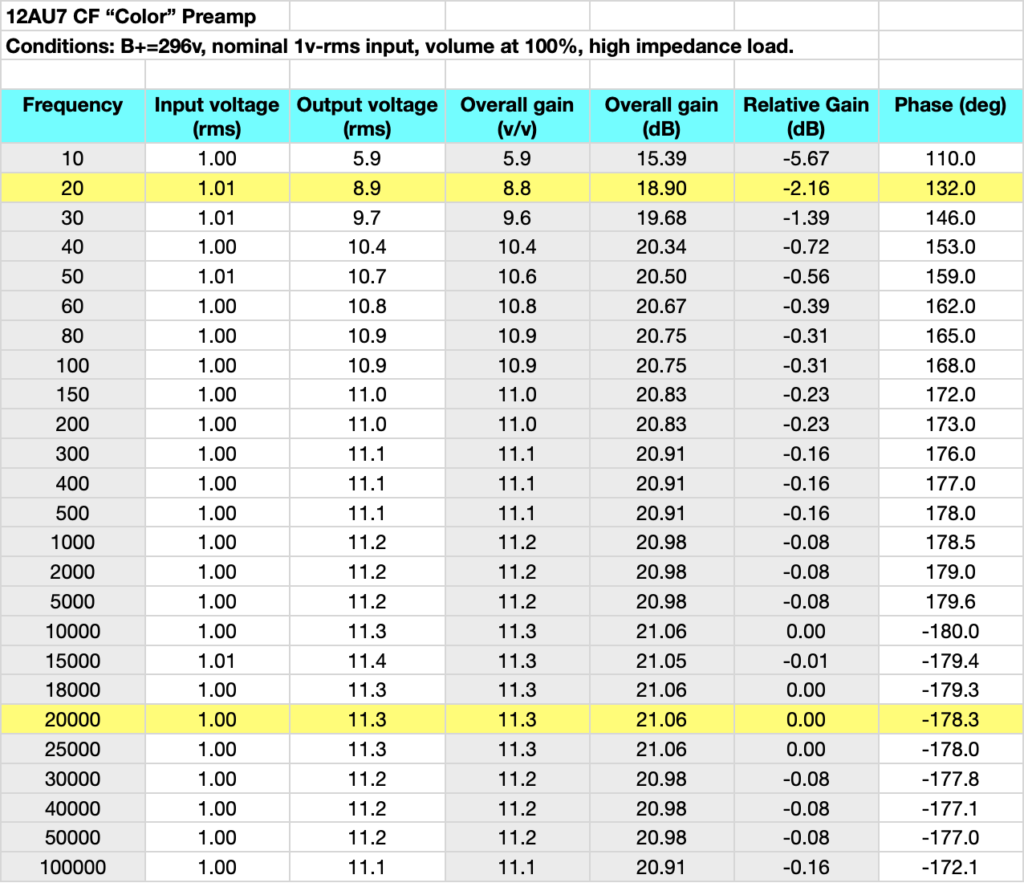Click frequency cell 50

pyautogui.click(x=72, y=276)
